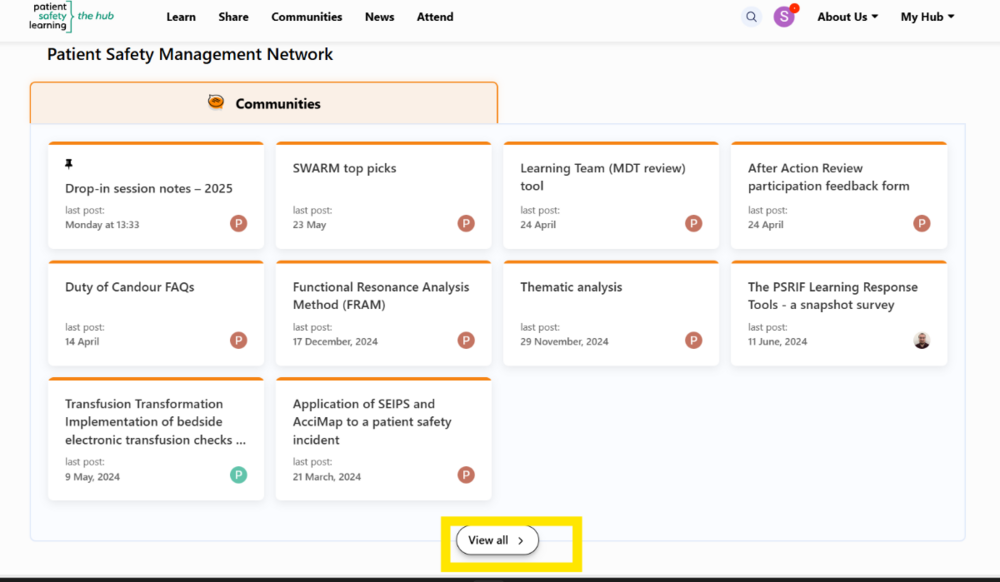The image size is (1000, 582).
Task: Click the '23 May' last post date
Action: pyautogui.click(x=309, y=224)
